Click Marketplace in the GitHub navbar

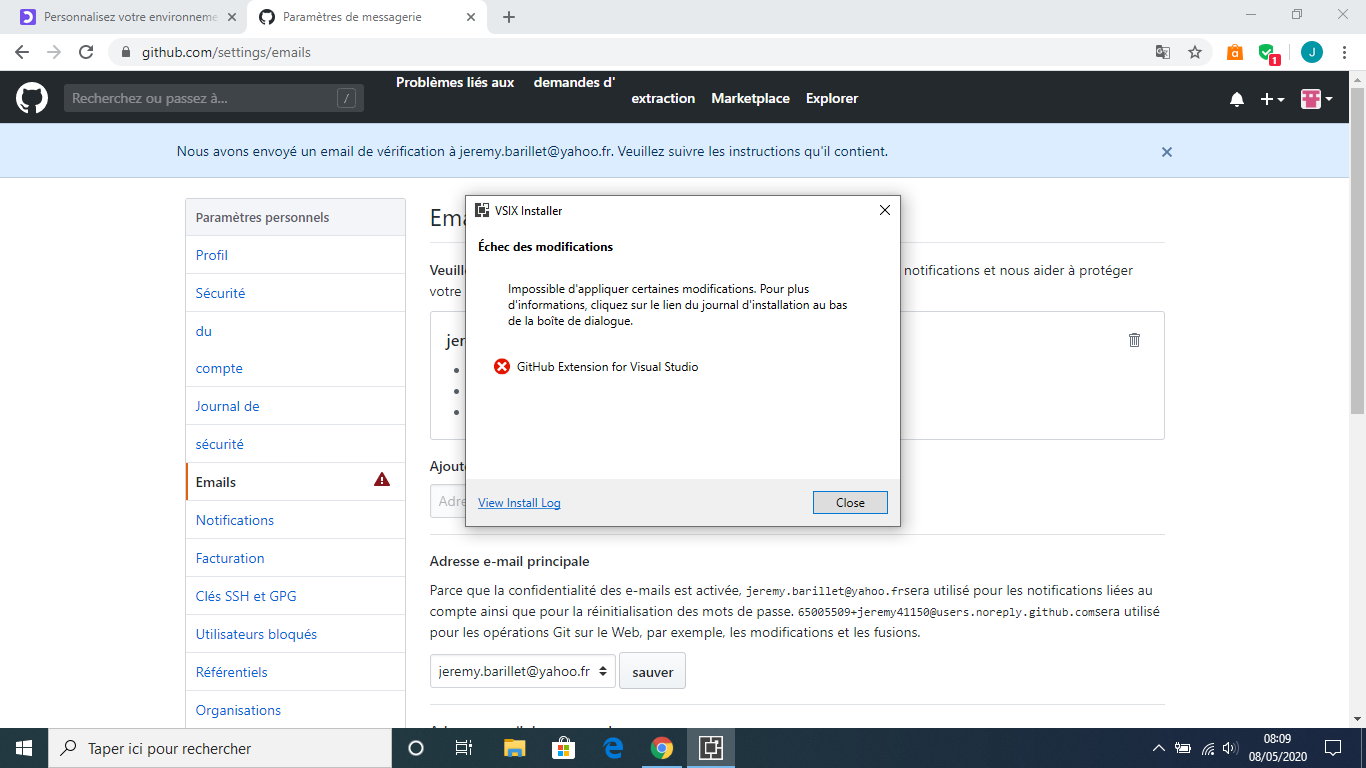tap(750, 98)
